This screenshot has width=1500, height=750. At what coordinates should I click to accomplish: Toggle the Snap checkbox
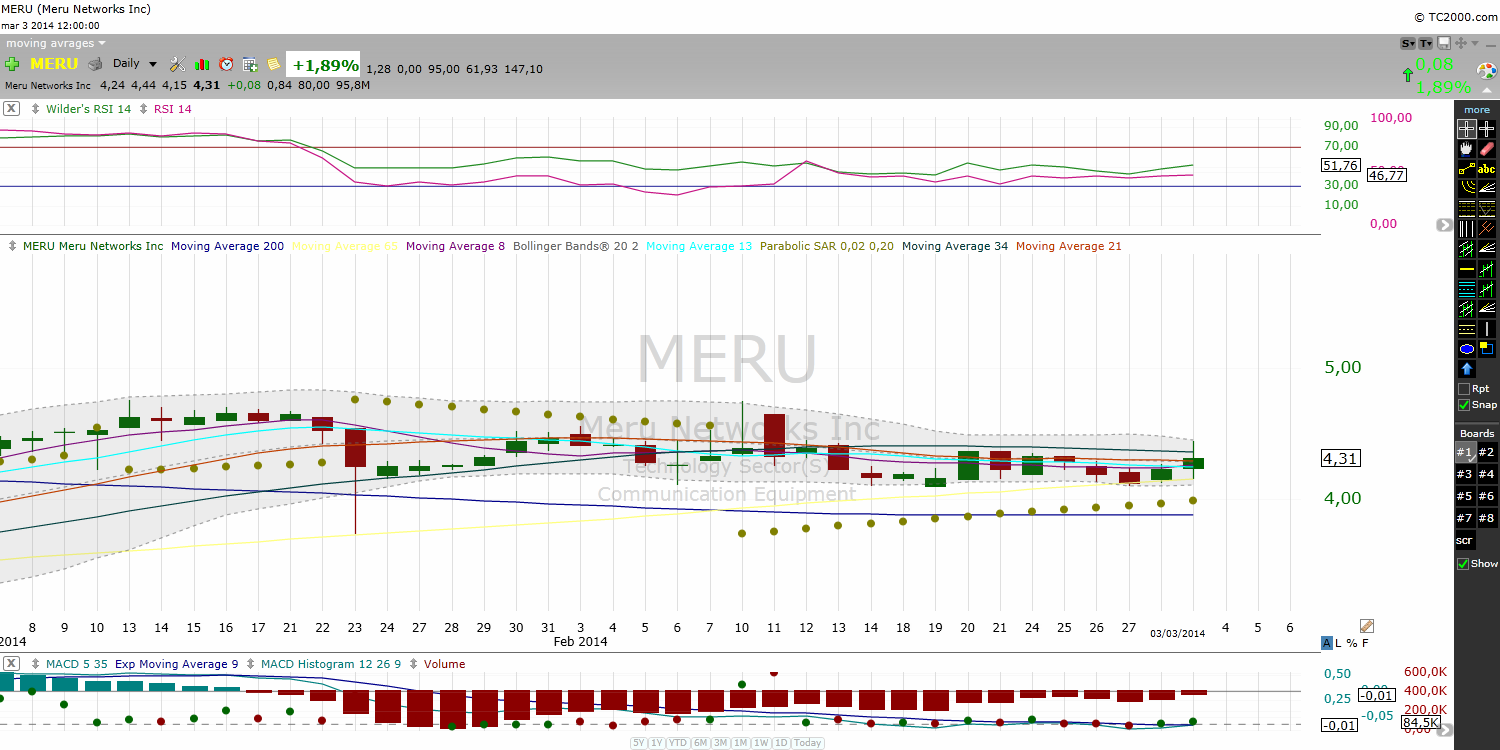point(1464,405)
